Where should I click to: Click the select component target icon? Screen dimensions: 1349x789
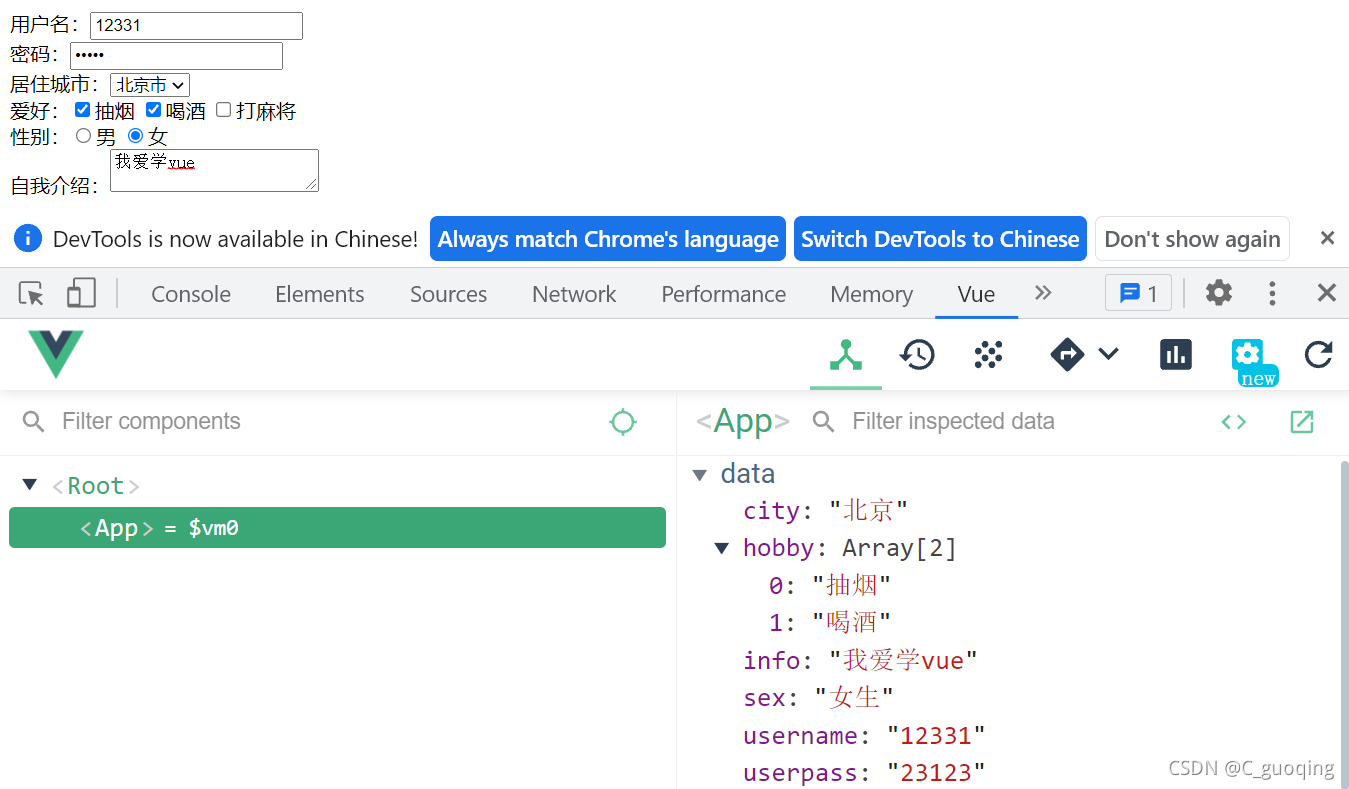pos(623,422)
